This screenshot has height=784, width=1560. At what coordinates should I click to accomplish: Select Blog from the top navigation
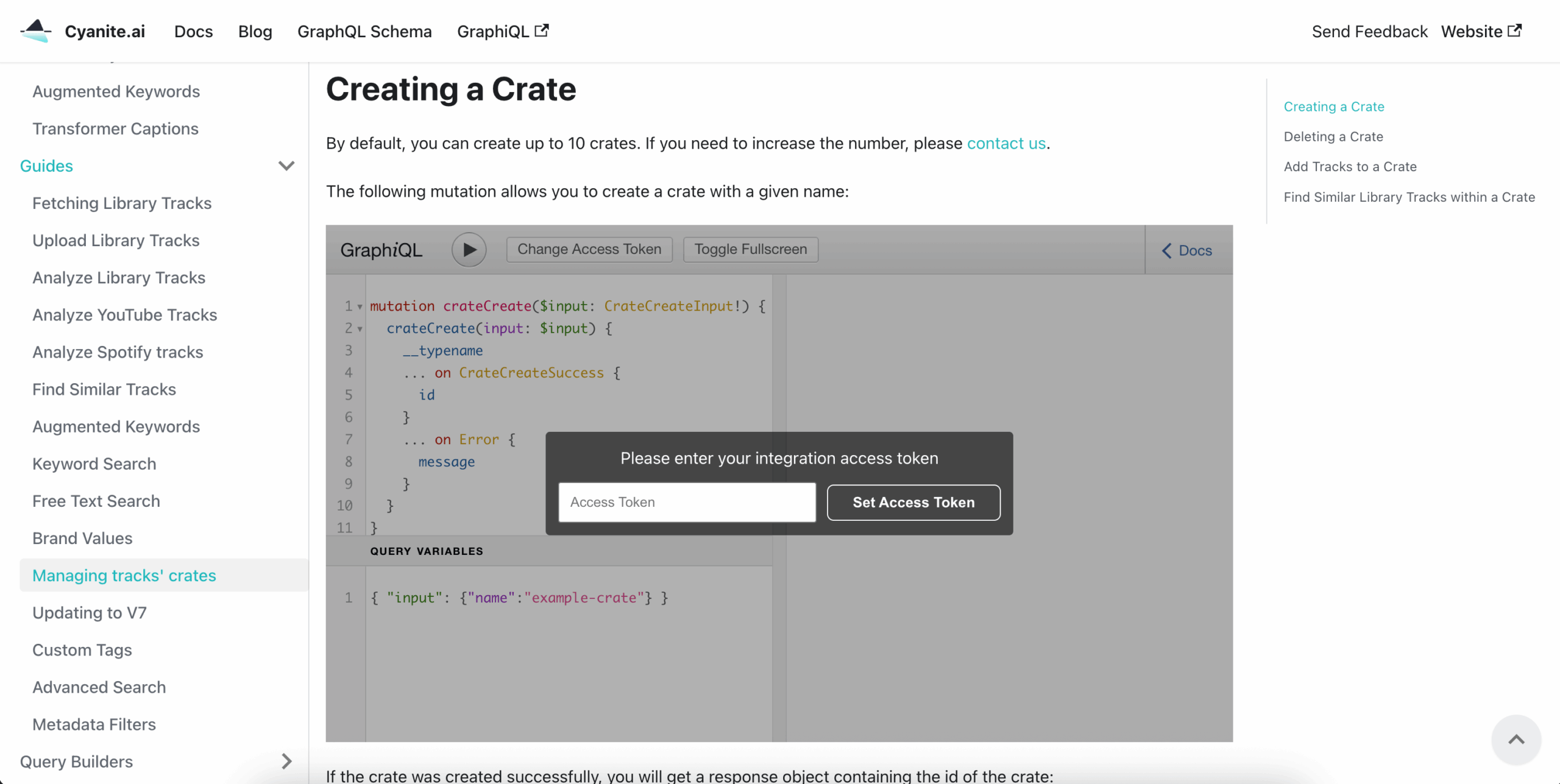tap(255, 30)
